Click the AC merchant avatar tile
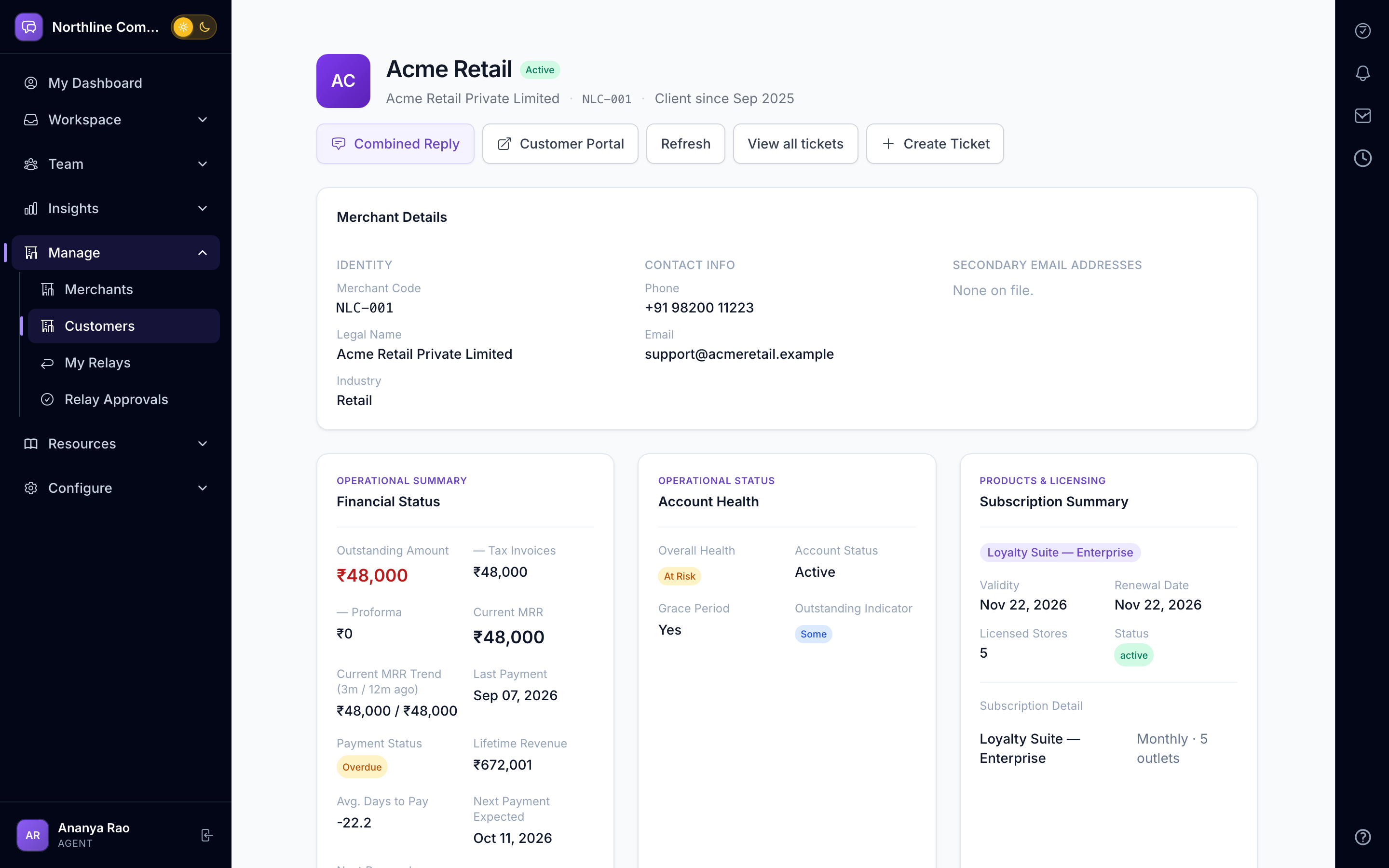The image size is (1389, 868). [x=343, y=81]
